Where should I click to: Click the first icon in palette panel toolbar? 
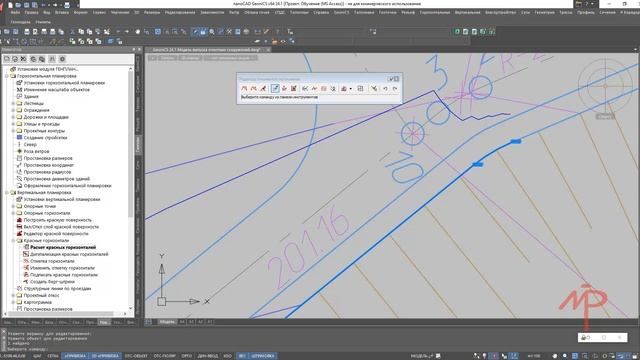pyautogui.click(x=7, y=59)
